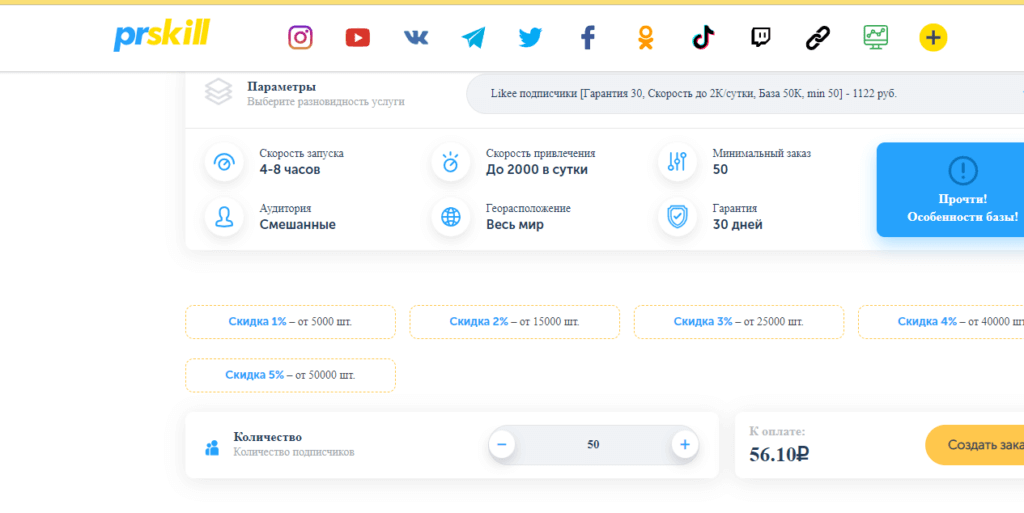Choose the Twitch icon in header
The height and width of the screenshot is (513, 1024).
761,38
